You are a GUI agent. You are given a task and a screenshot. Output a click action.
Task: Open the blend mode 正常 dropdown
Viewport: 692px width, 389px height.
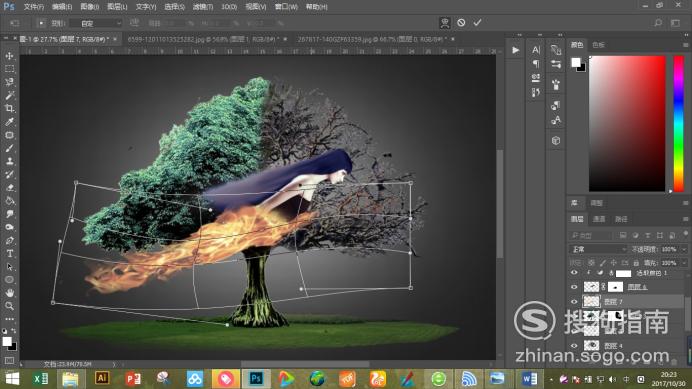coord(598,249)
